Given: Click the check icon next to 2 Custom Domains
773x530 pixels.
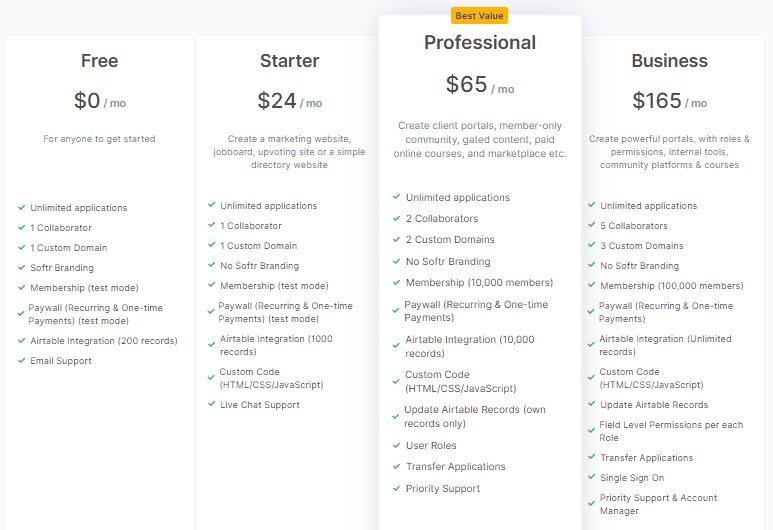Looking at the screenshot, I should coord(396,239).
